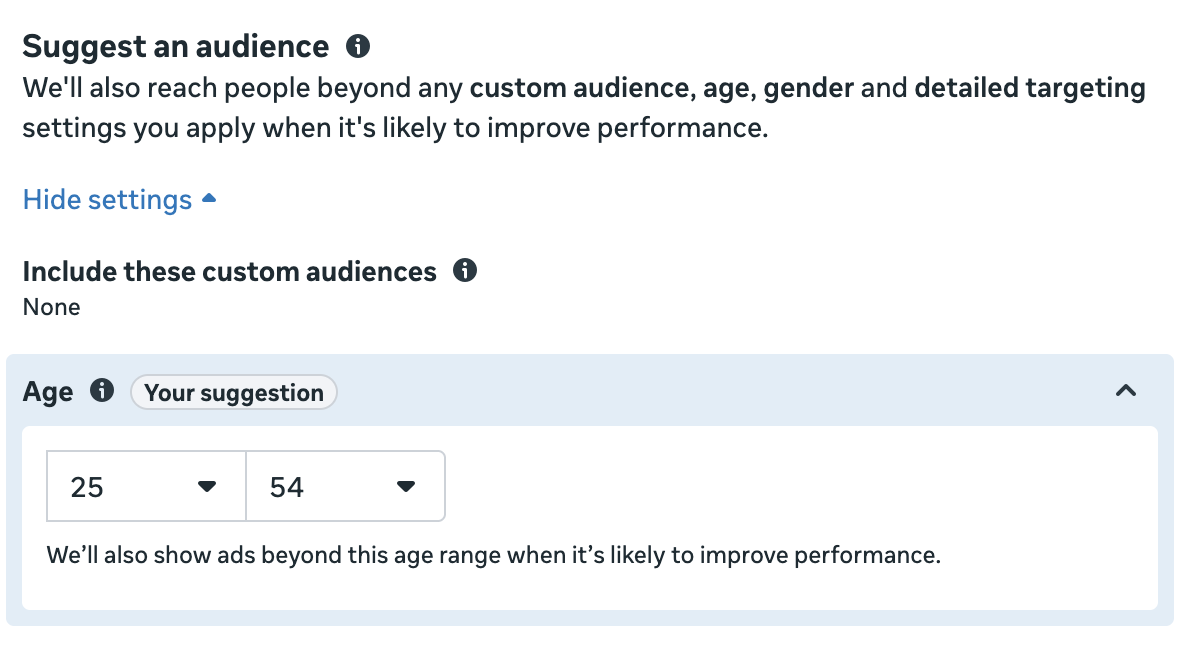1188x648 pixels.
Task: Click the arrow in the 25 age box
Action: pos(207,487)
